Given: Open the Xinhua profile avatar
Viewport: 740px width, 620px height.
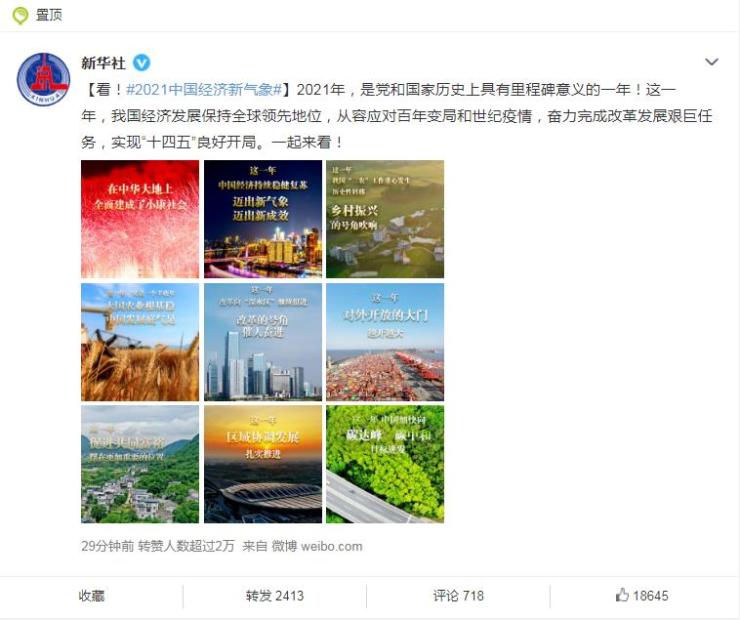Looking at the screenshot, I should (43, 79).
